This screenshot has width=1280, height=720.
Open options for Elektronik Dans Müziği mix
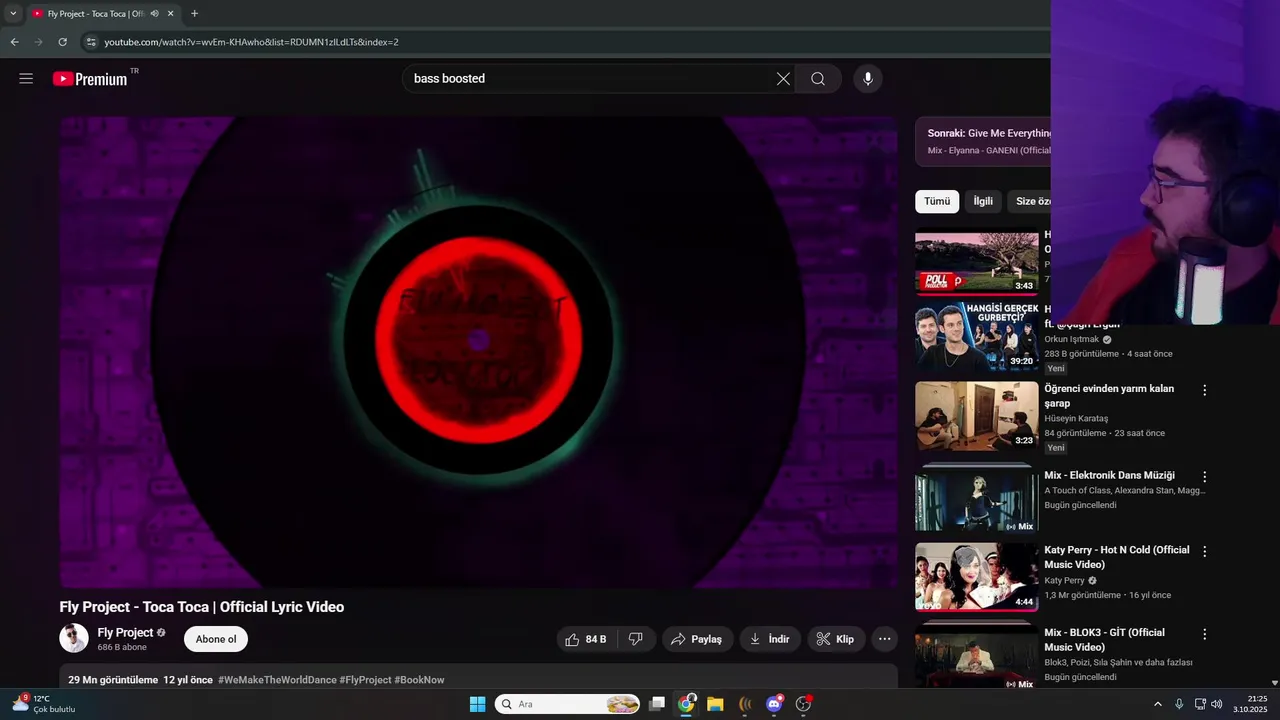tap(1205, 477)
